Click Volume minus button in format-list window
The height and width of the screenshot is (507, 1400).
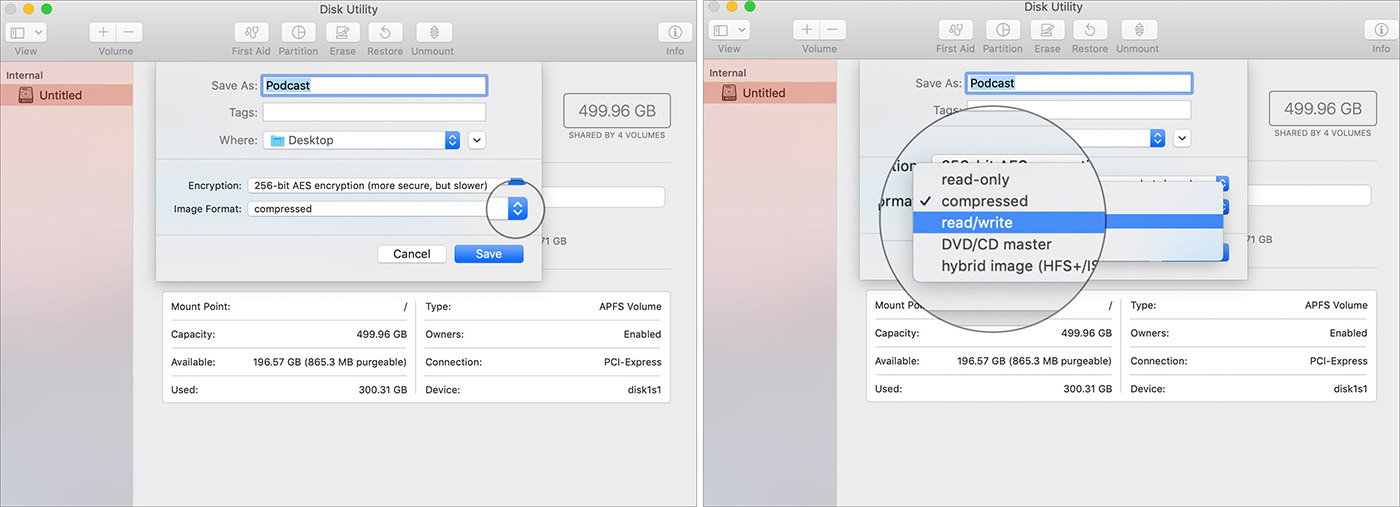pos(834,30)
